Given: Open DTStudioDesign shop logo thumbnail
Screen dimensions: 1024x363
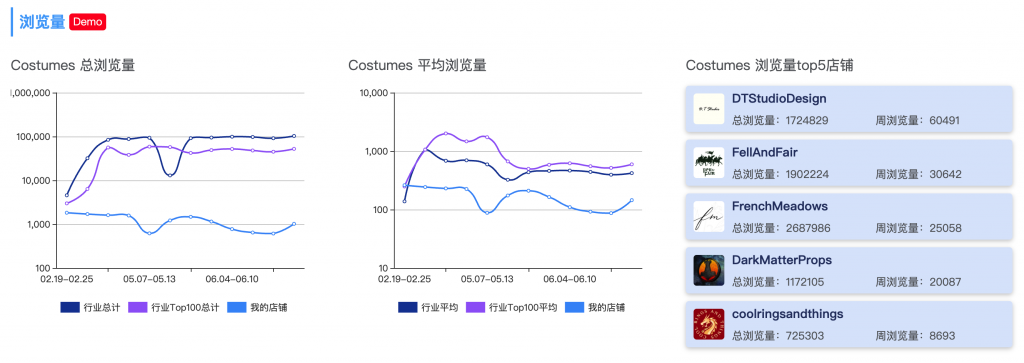Looking at the screenshot, I should (x=709, y=109).
